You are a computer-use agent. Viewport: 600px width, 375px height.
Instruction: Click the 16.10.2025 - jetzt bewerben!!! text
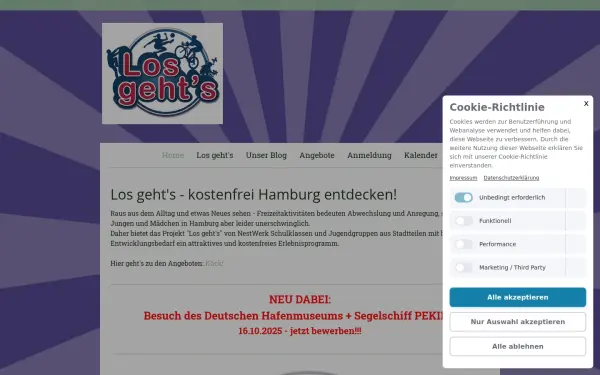pos(300,331)
